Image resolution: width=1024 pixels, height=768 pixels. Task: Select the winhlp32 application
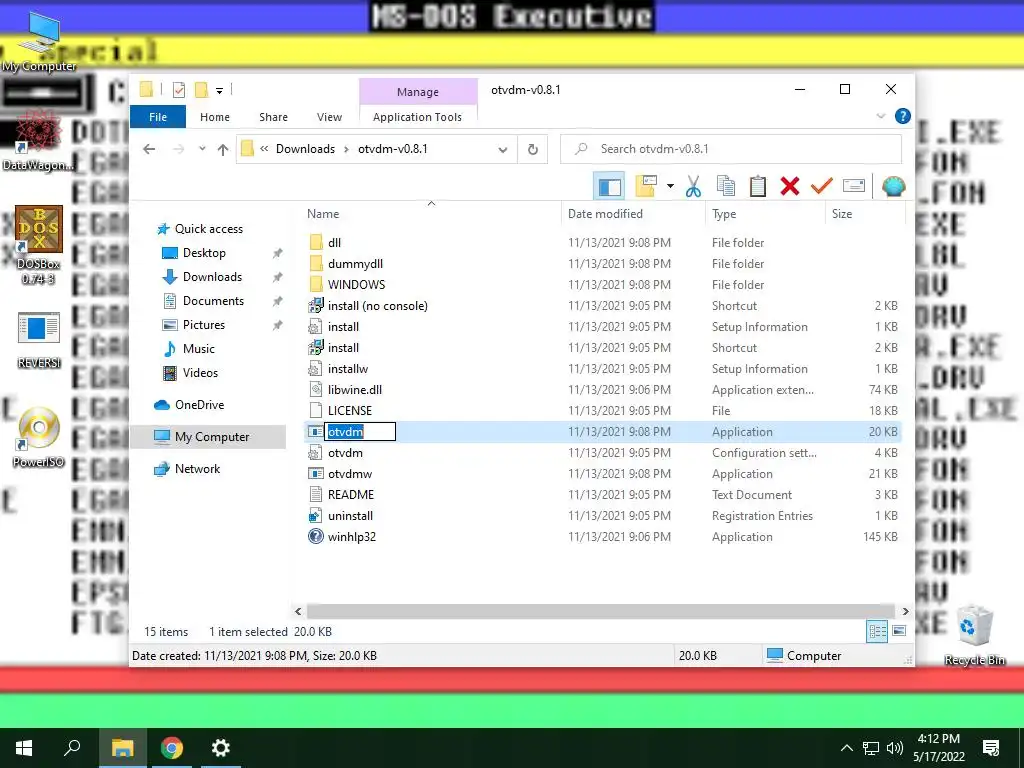[x=351, y=537]
